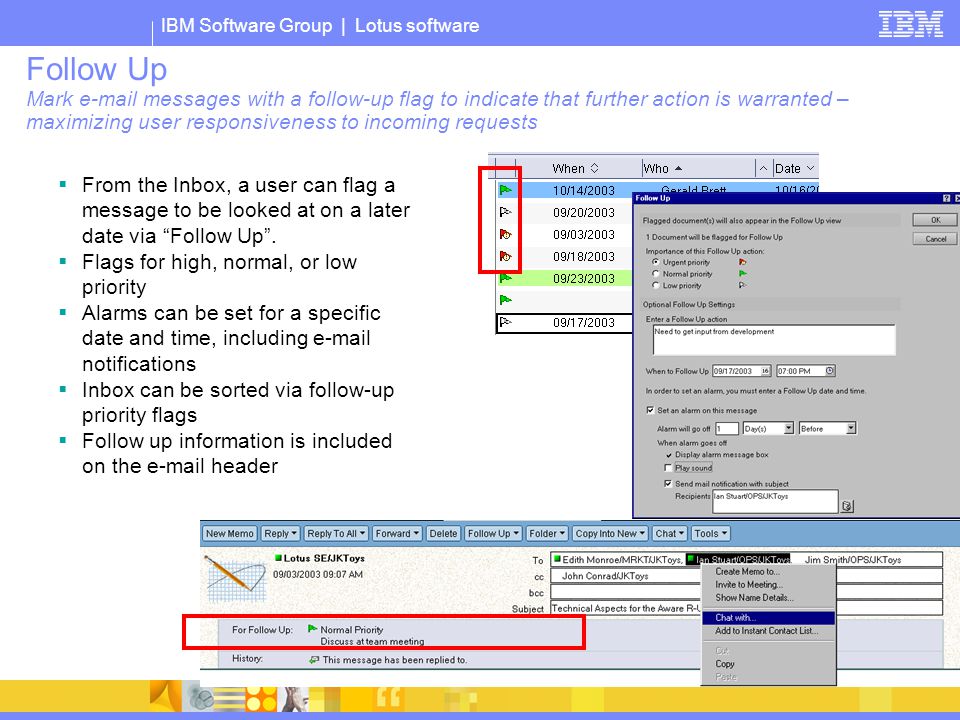Click the help question mark in the Follow Up title bar

tap(947, 198)
